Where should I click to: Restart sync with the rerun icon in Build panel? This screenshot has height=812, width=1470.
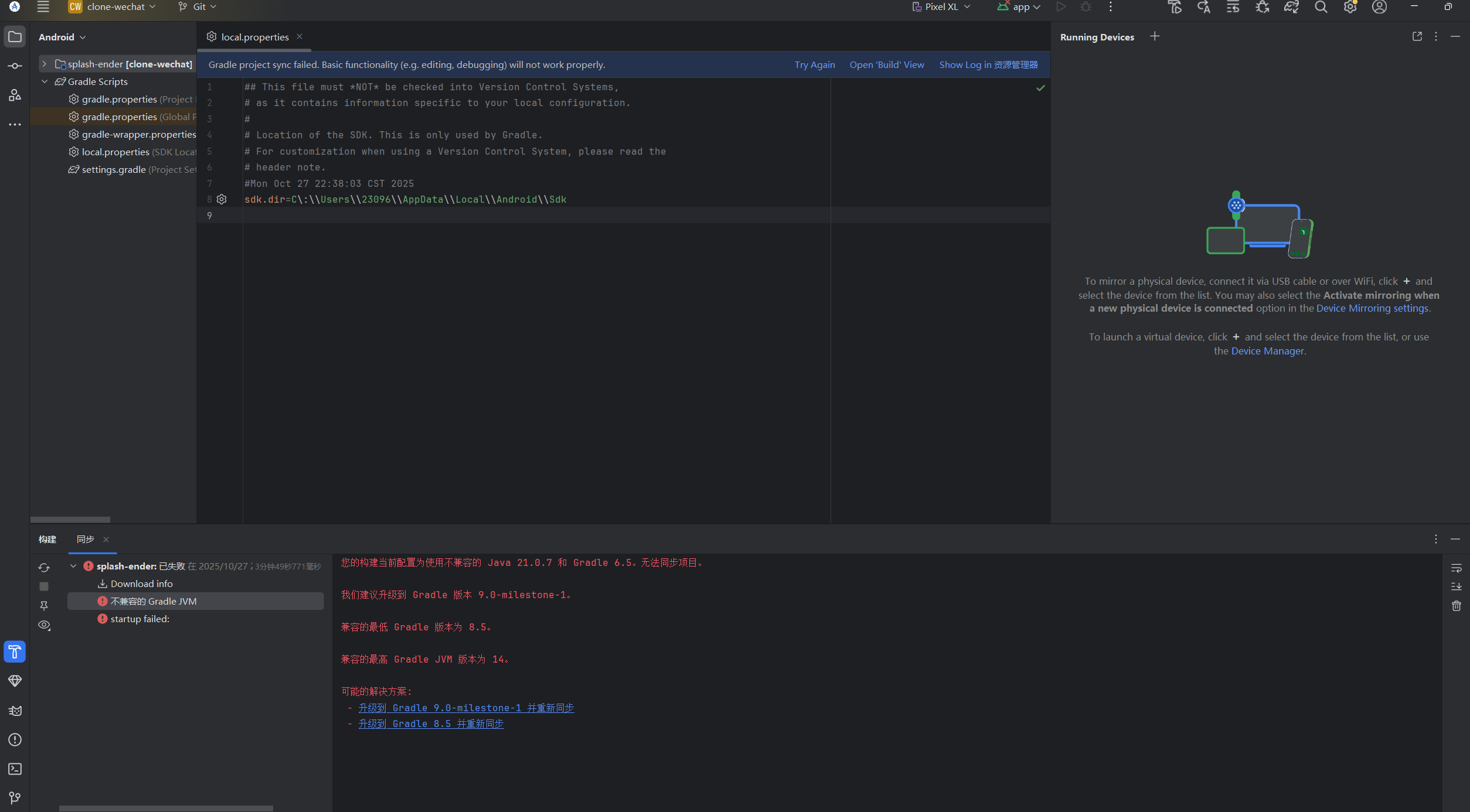[x=44, y=567]
